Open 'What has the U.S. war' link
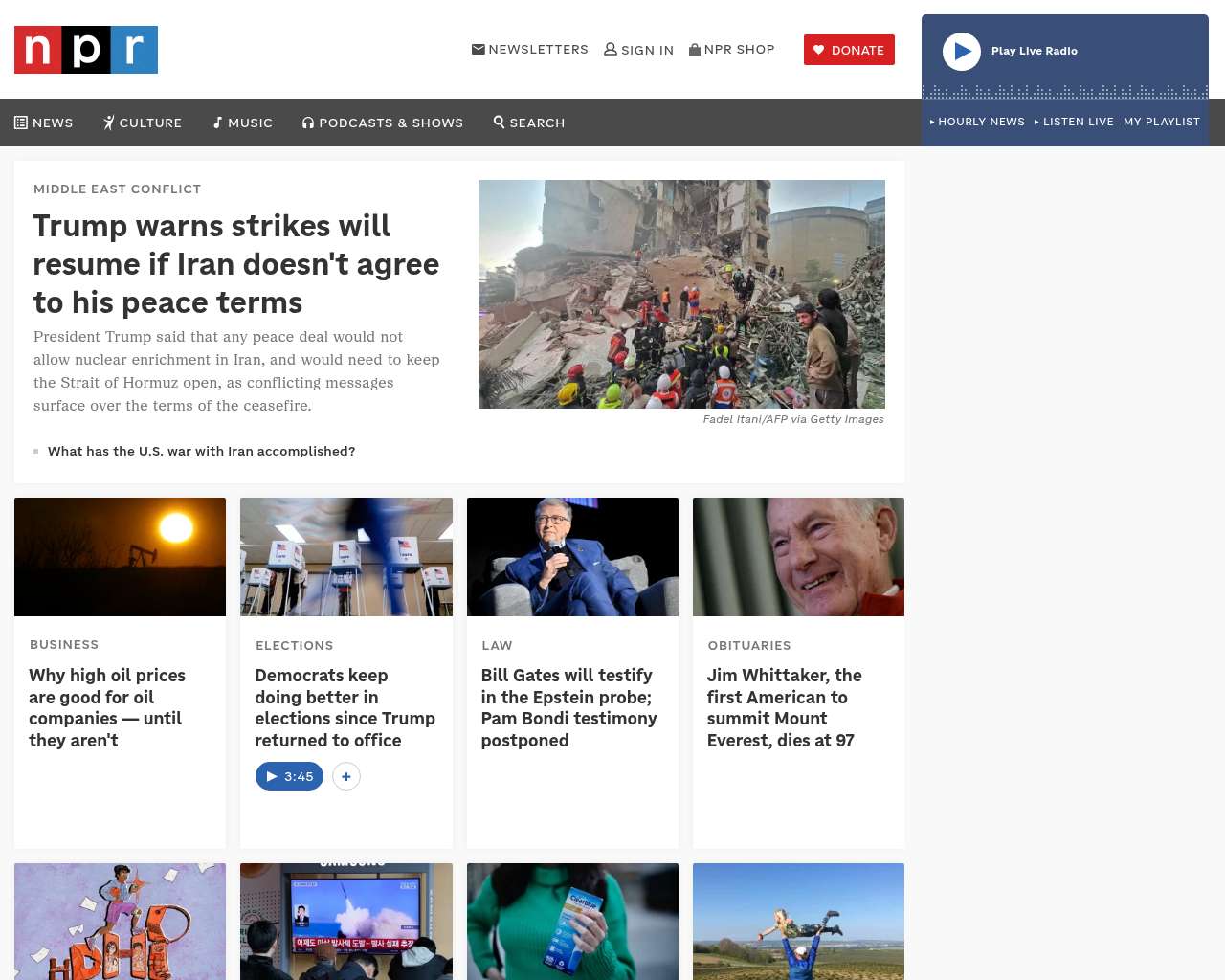 click(201, 451)
